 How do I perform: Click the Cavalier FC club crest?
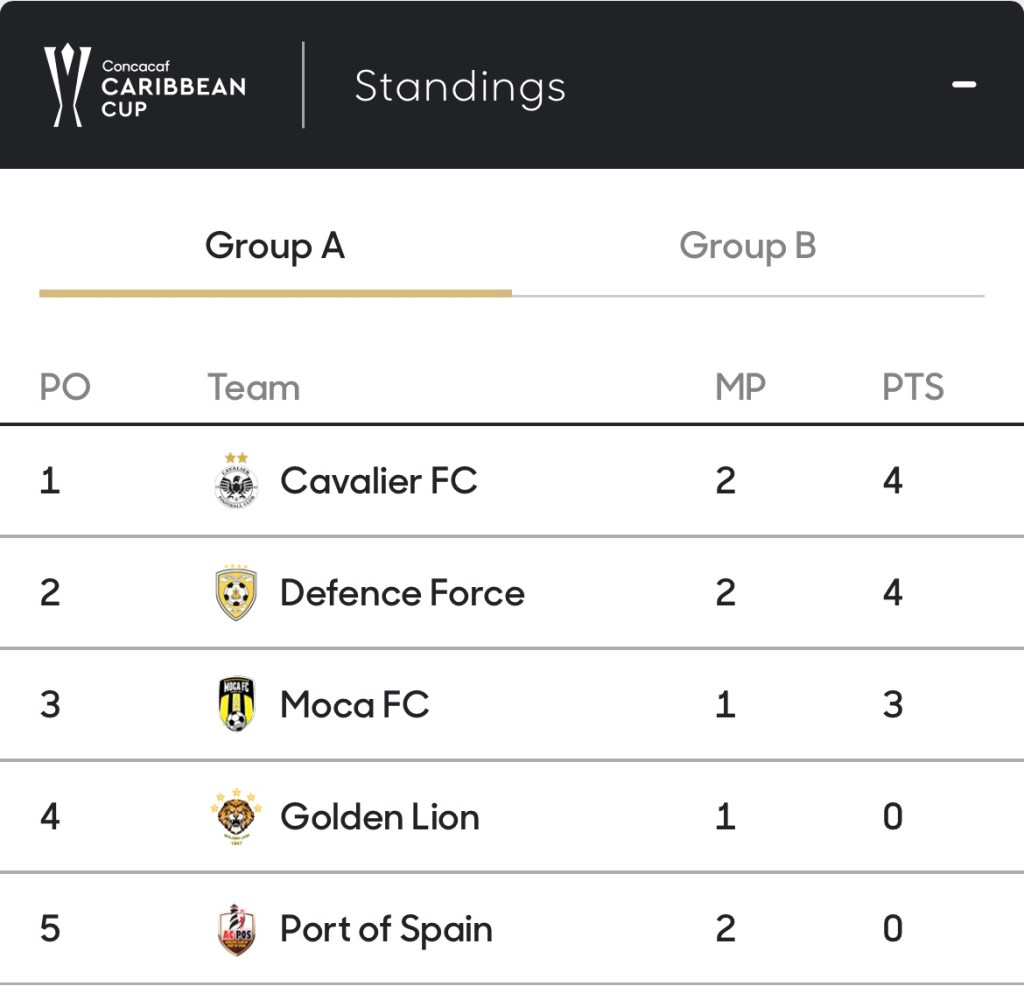237,481
